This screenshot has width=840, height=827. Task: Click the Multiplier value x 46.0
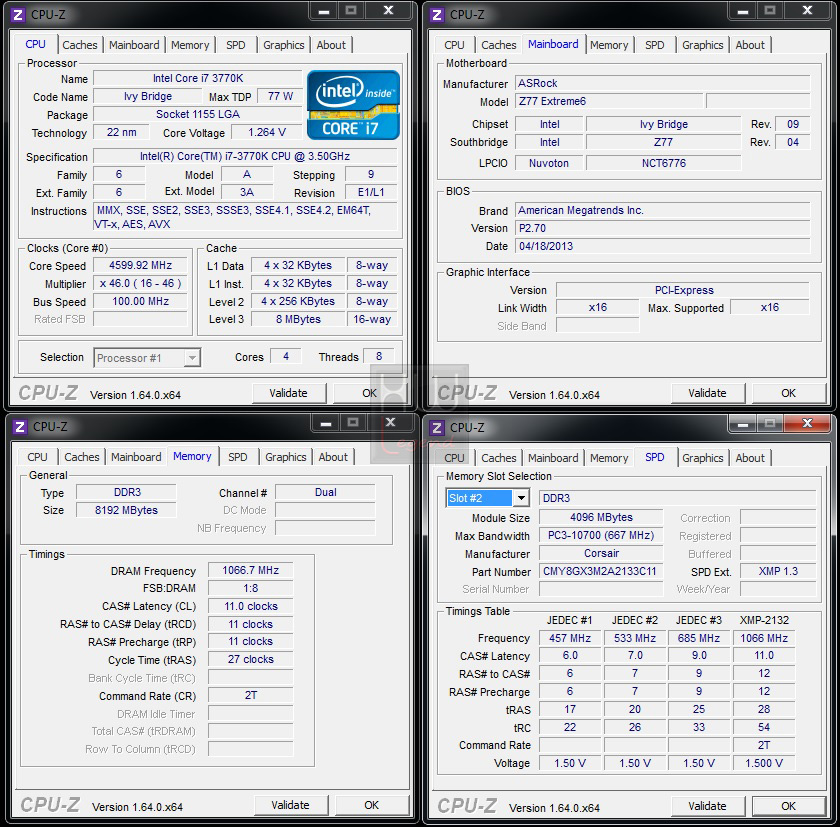(140, 283)
